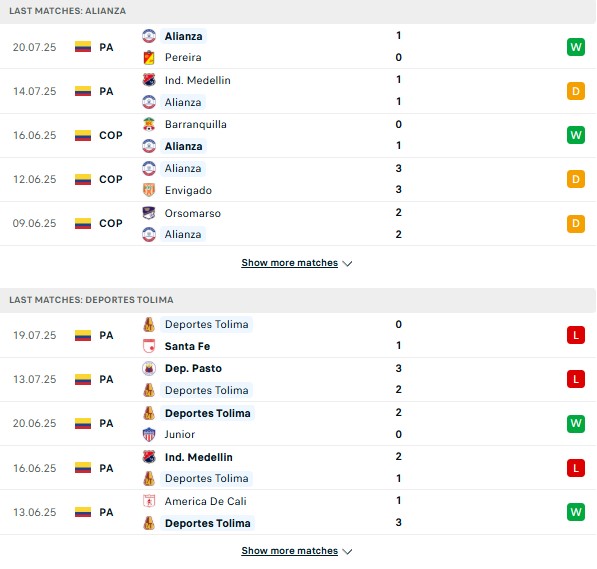Click the Envigado team crest icon
Image resolution: width=597 pixels, height=569 pixels.
coord(149,190)
